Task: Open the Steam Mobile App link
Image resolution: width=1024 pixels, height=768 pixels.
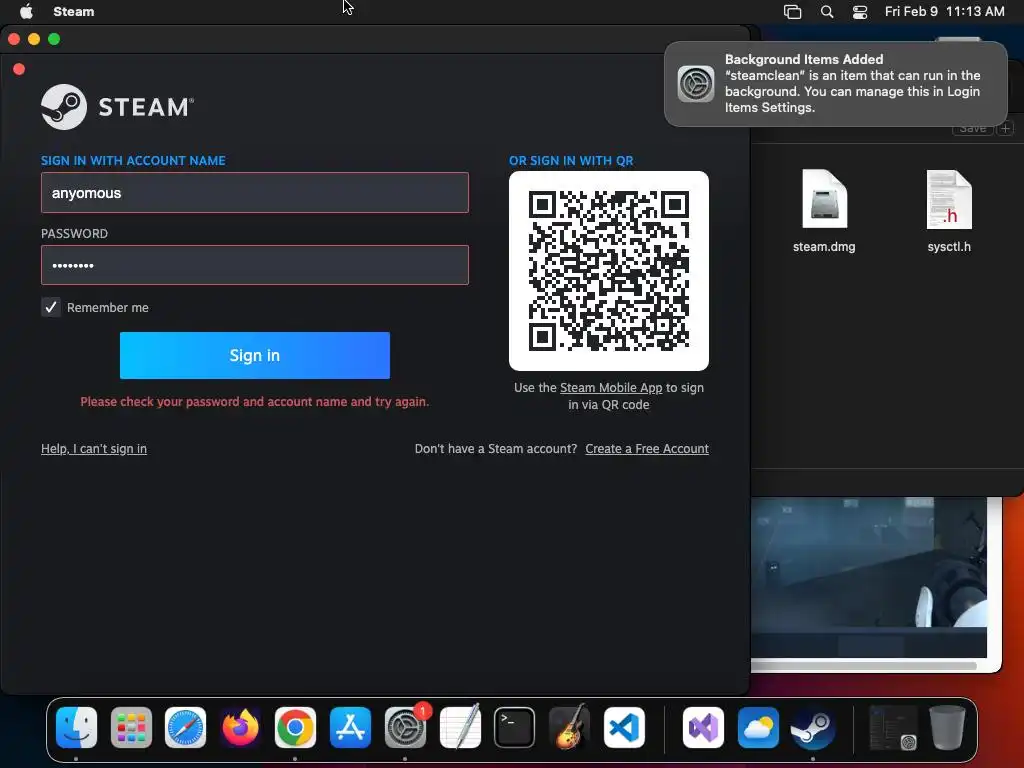Action: pyautogui.click(x=611, y=388)
